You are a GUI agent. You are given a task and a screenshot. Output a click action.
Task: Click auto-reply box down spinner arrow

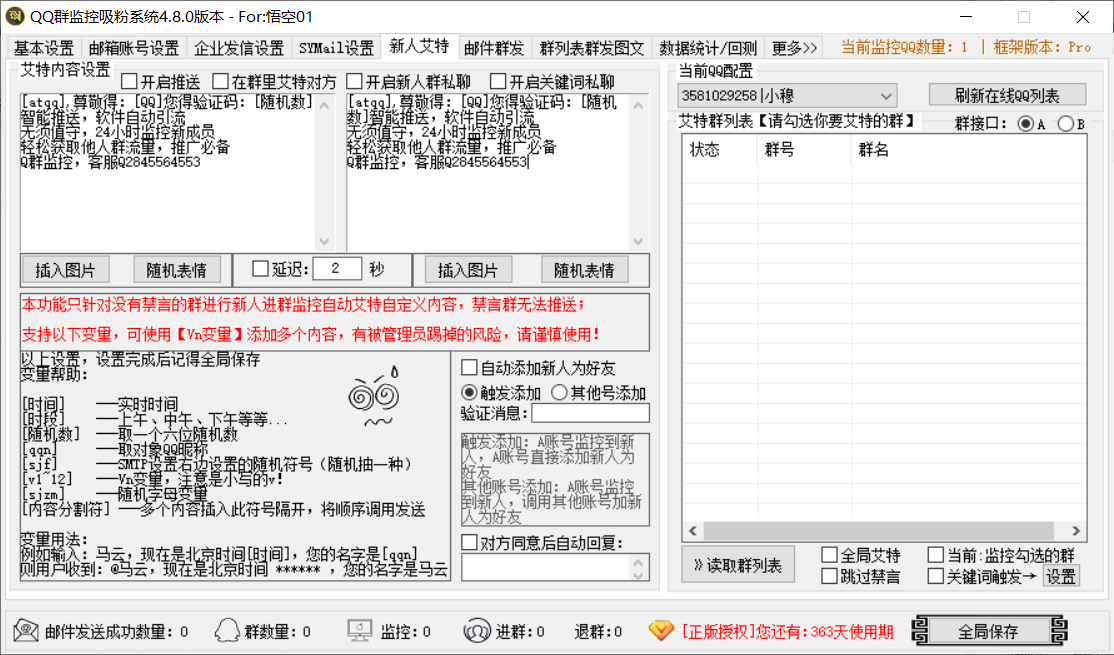point(639,574)
